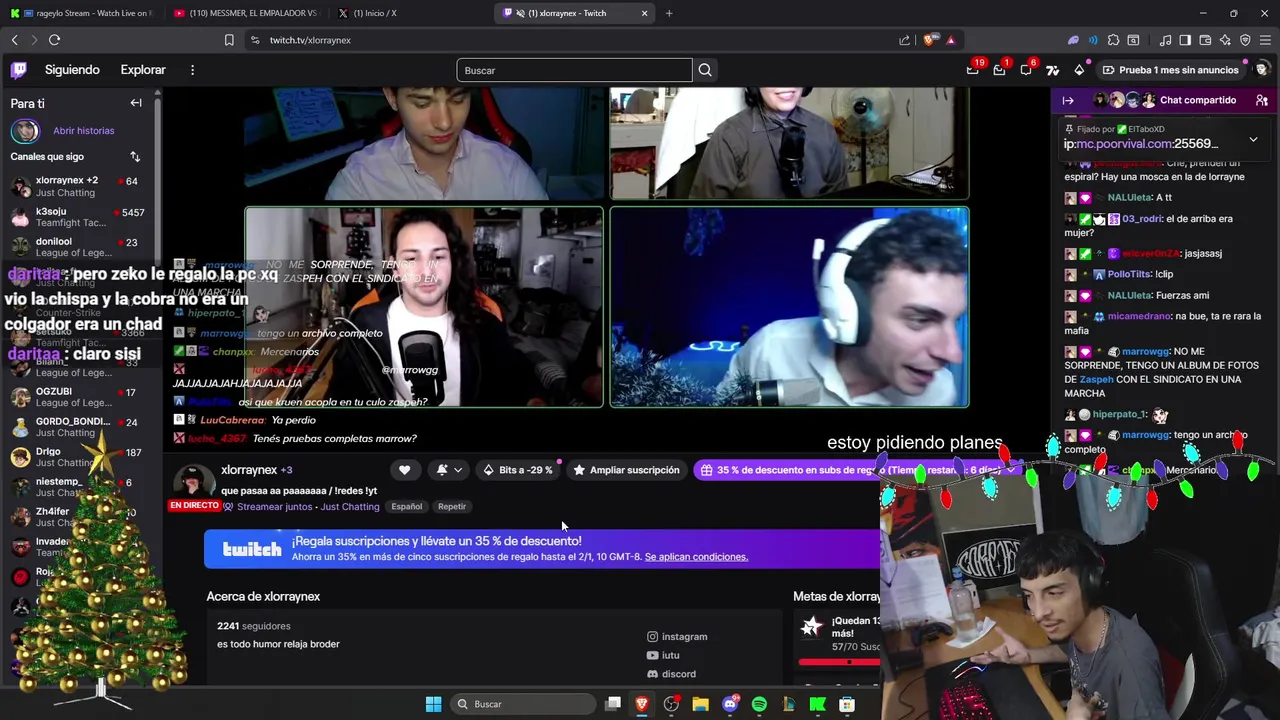1280x720 pixels.
Task: Collapse the chat panel
Action: (1068, 100)
